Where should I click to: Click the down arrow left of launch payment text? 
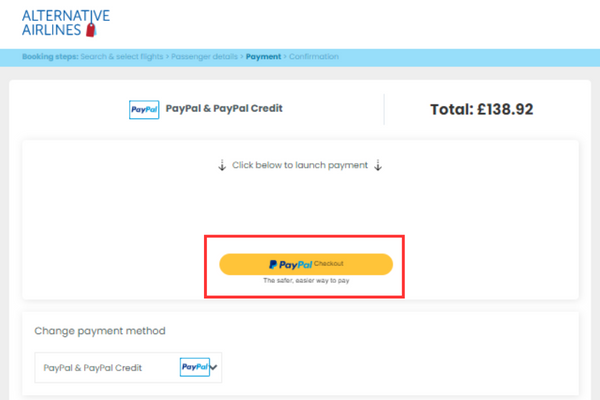click(222, 165)
